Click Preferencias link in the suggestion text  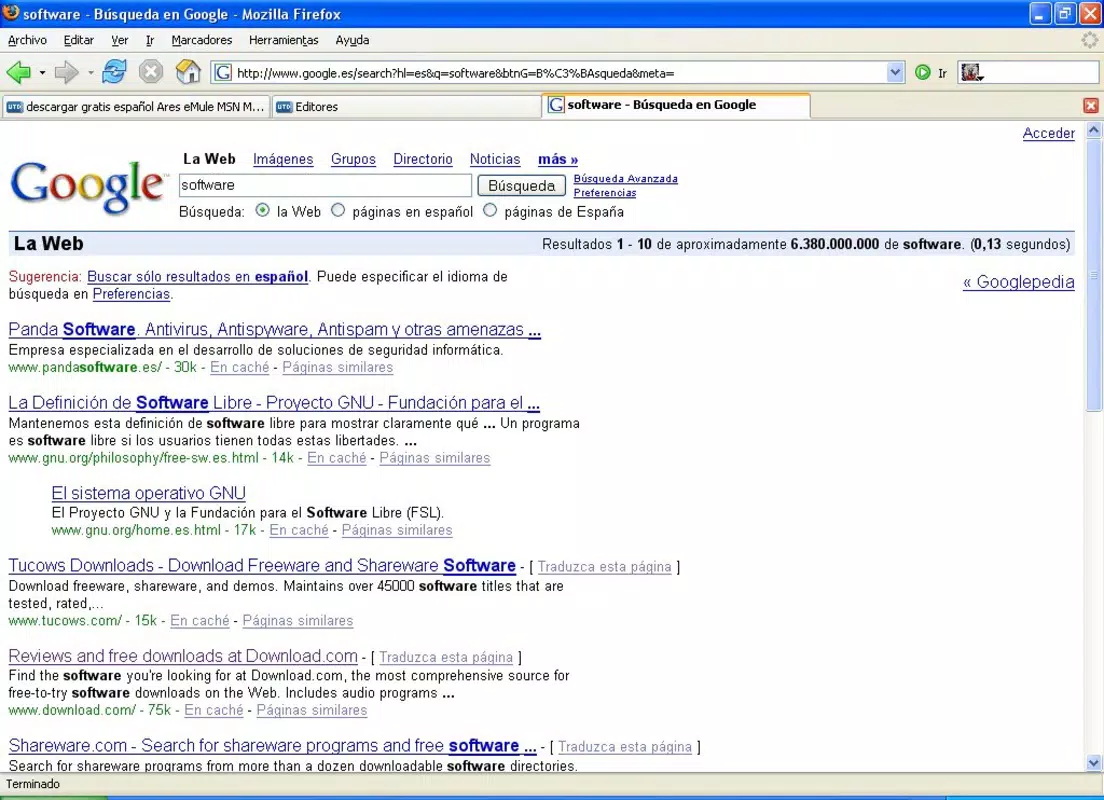pyautogui.click(x=132, y=294)
